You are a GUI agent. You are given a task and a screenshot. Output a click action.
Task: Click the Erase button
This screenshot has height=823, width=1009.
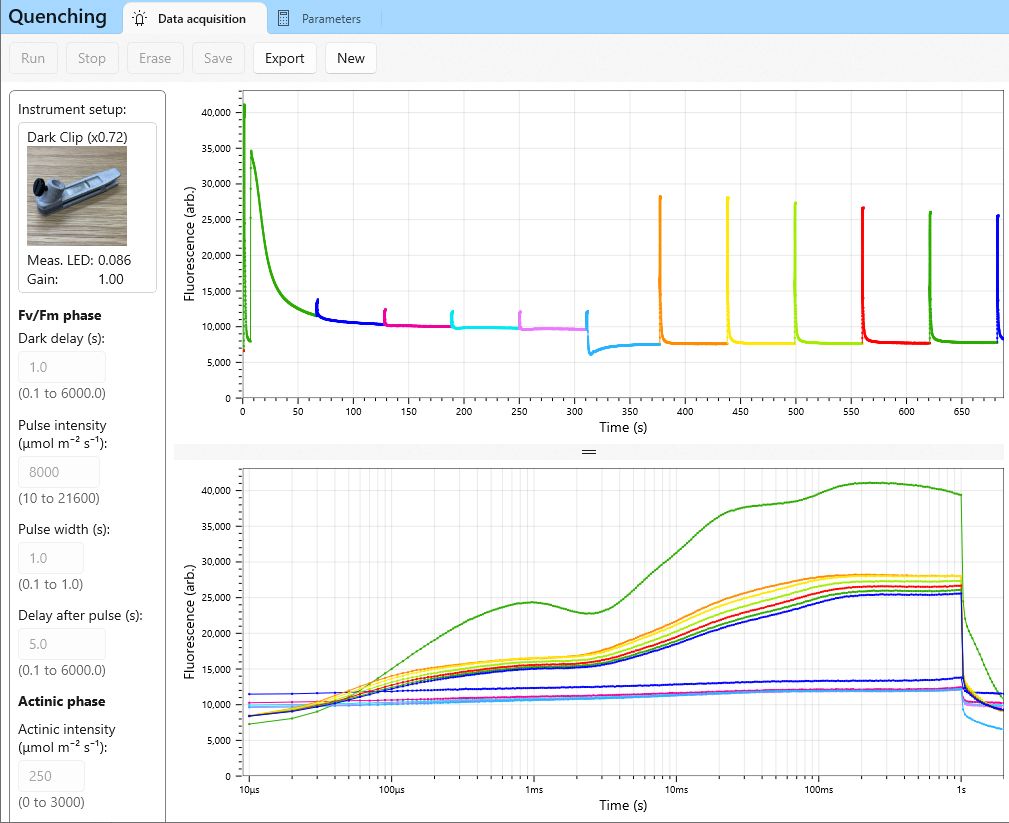[x=155, y=58]
